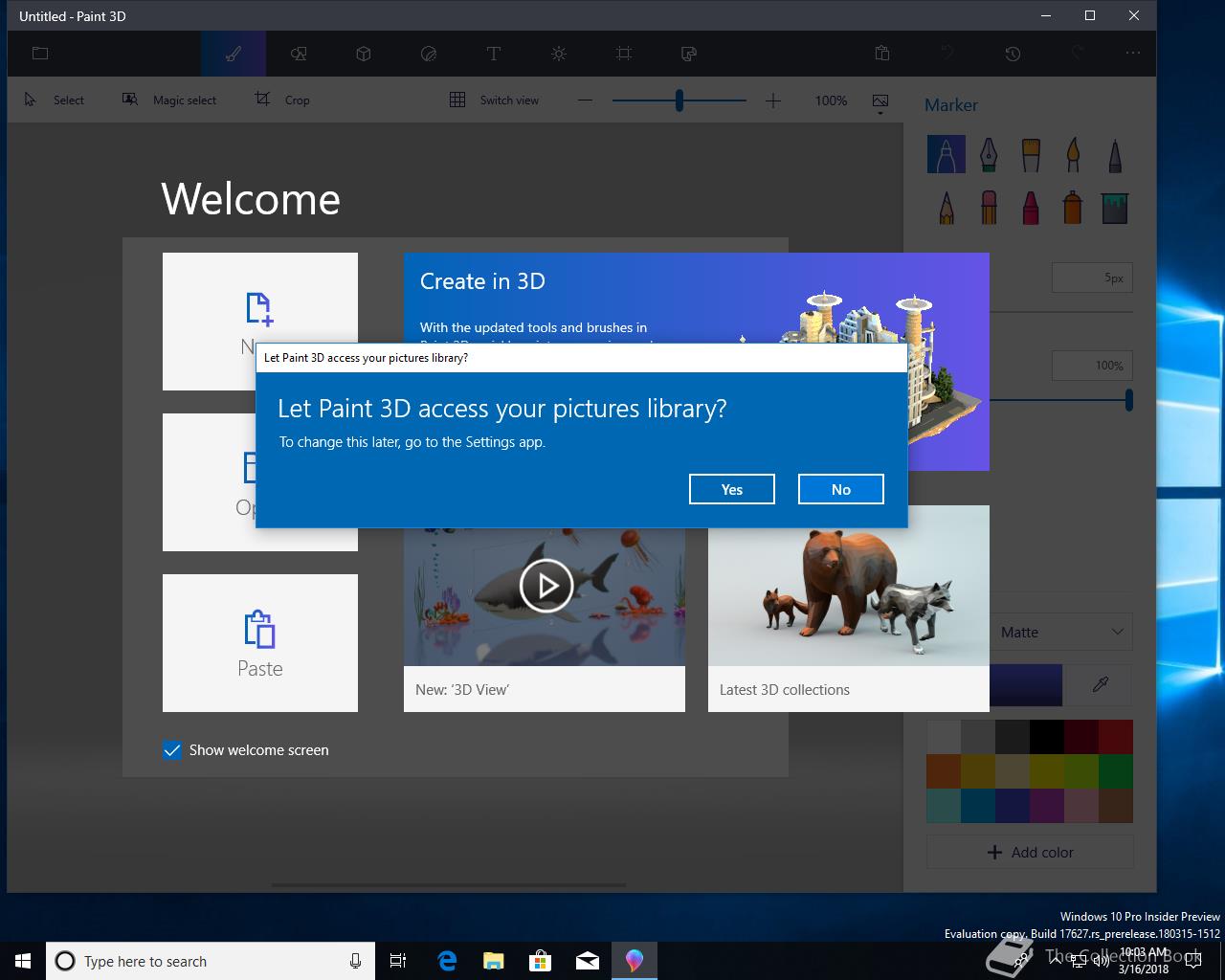Screen dimensions: 1225x980
Task: Select the Eraser brush
Action: 989,207
